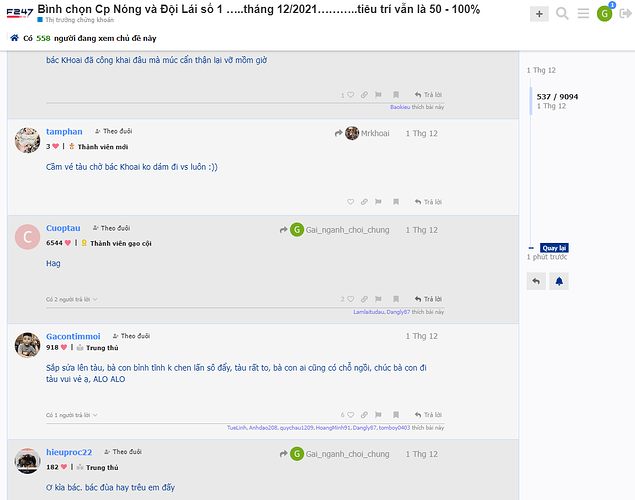The image size is (635, 500).
Task: Bookmark the top post with 1 like
Action: (x=396, y=95)
